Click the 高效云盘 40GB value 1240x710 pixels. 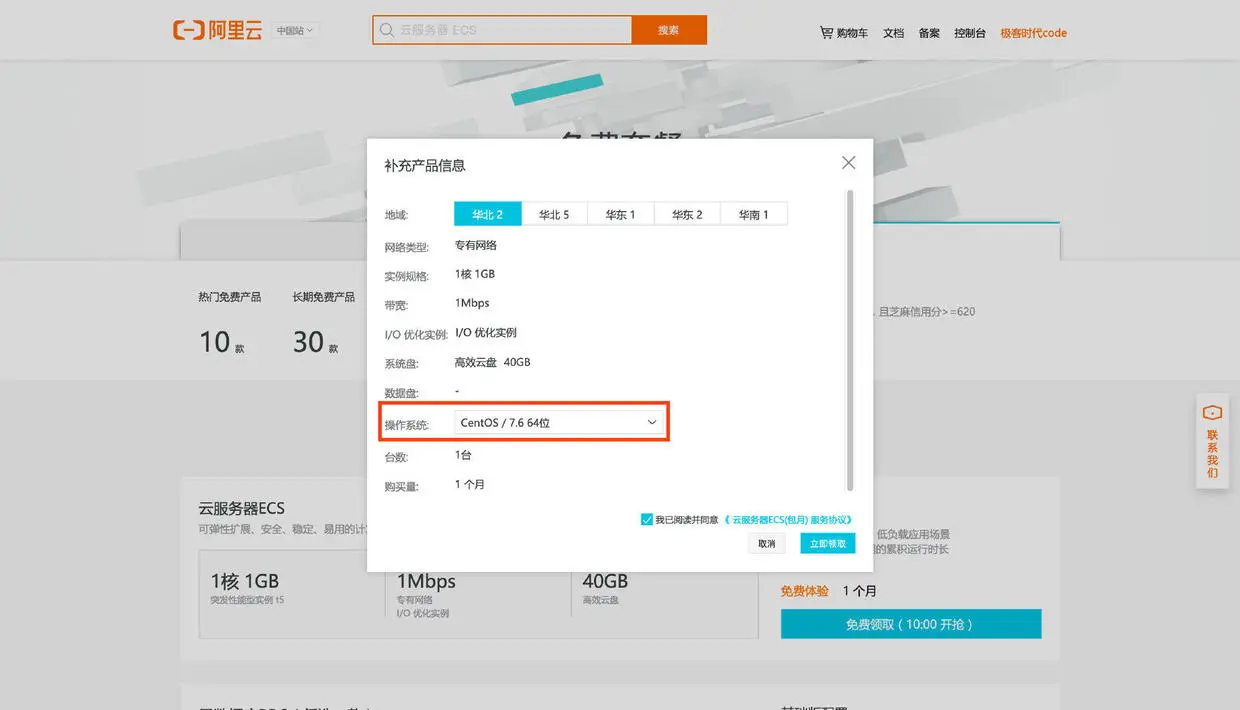pyautogui.click(x=492, y=362)
